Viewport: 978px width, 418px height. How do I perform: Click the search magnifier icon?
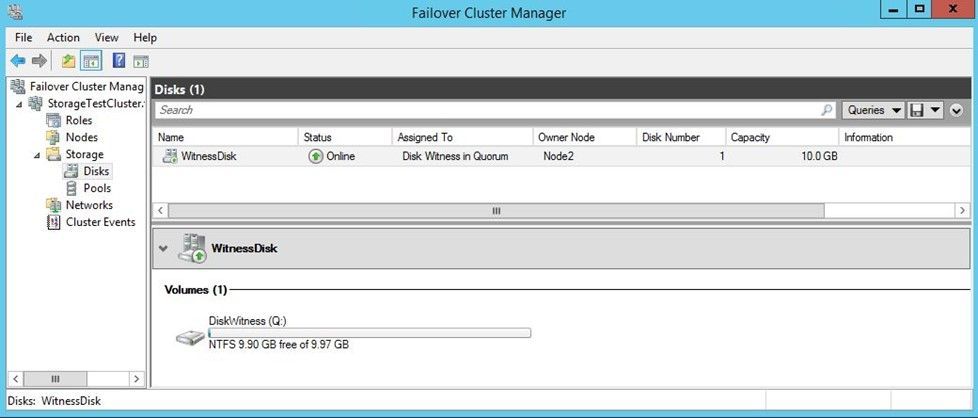click(x=826, y=110)
